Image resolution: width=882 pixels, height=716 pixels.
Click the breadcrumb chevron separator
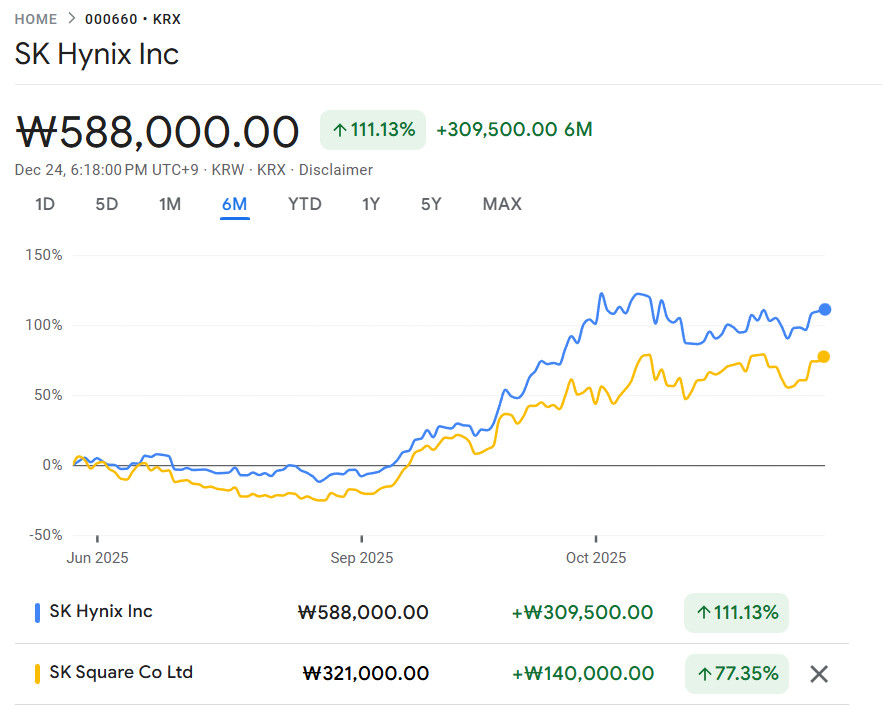(71, 19)
